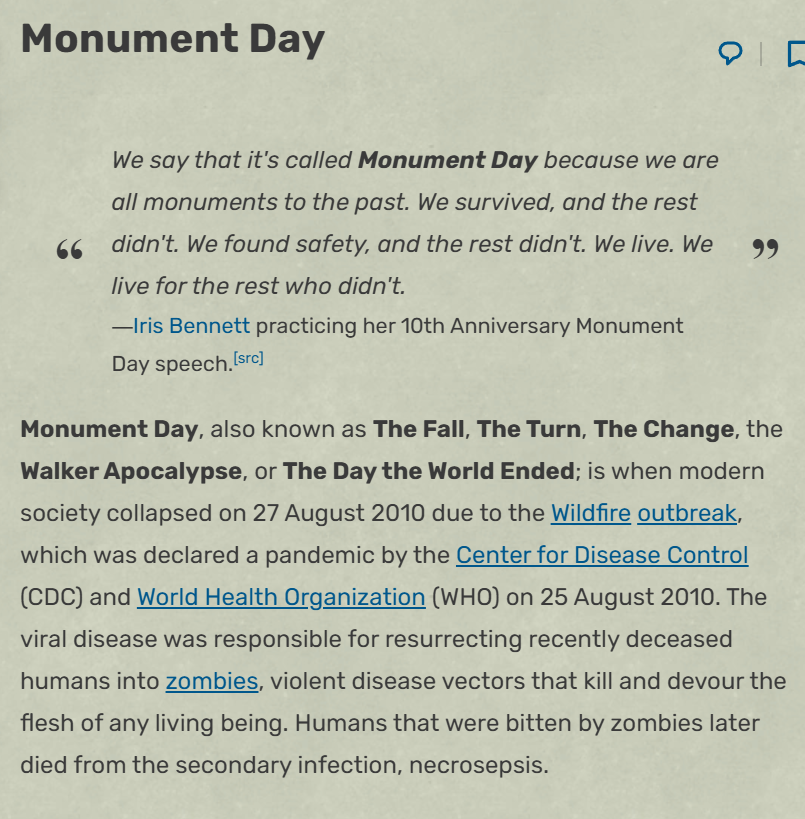Follow the Wildfire link
This screenshot has width=805, height=819.
[x=591, y=513]
